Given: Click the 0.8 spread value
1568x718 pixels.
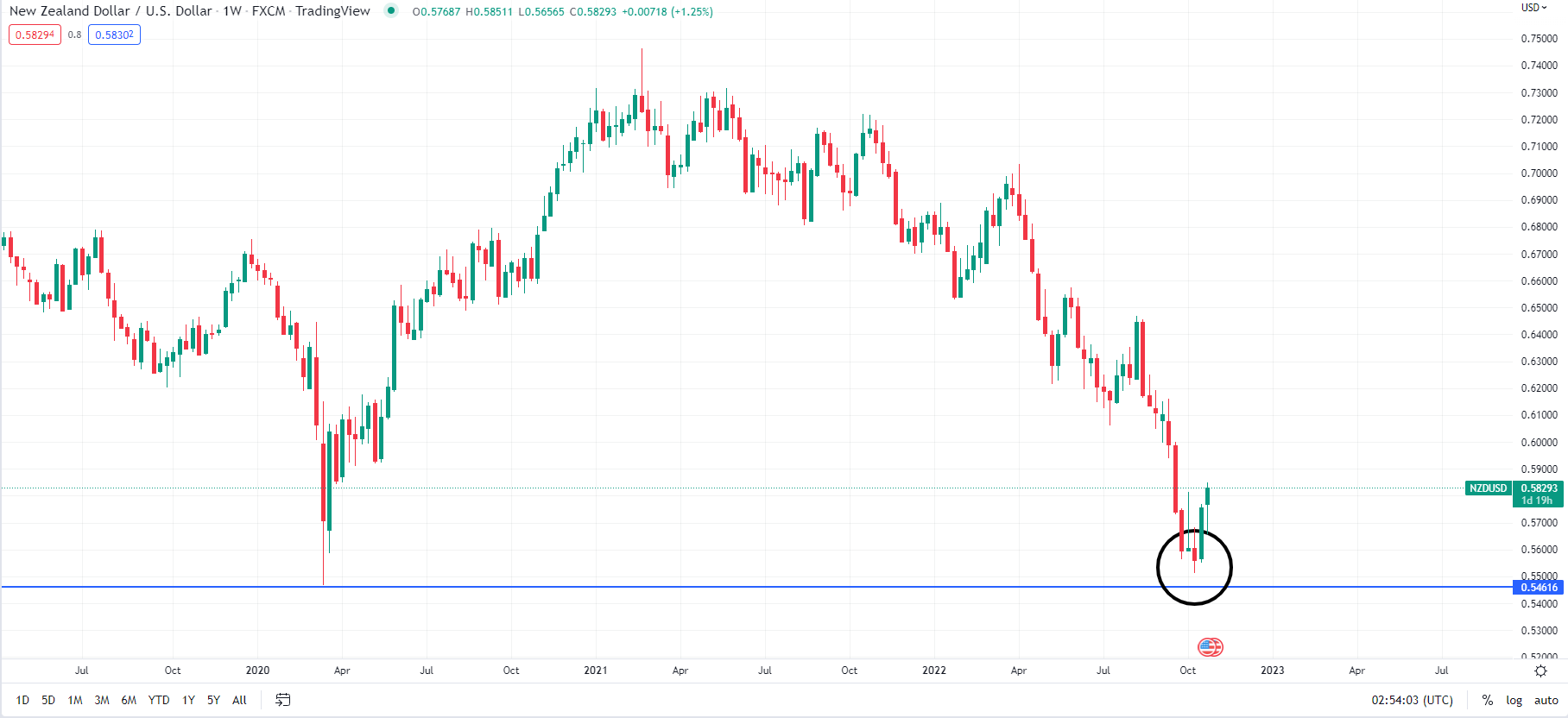Looking at the screenshot, I should [75, 35].
